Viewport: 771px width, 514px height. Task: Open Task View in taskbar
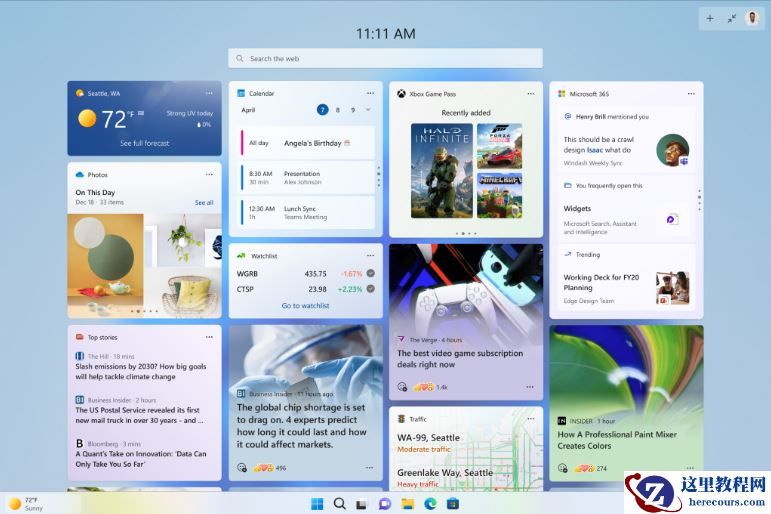(x=361, y=504)
